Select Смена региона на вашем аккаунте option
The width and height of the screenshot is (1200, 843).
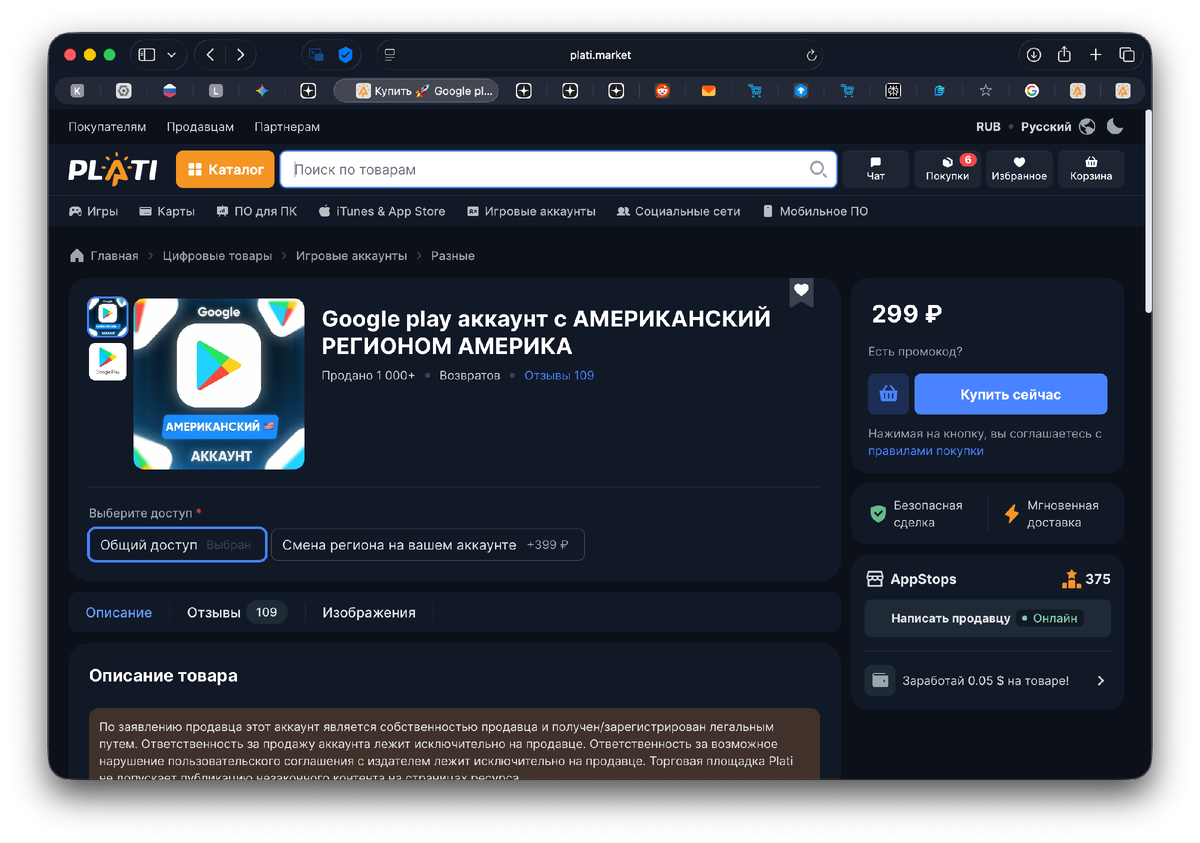coord(428,545)
